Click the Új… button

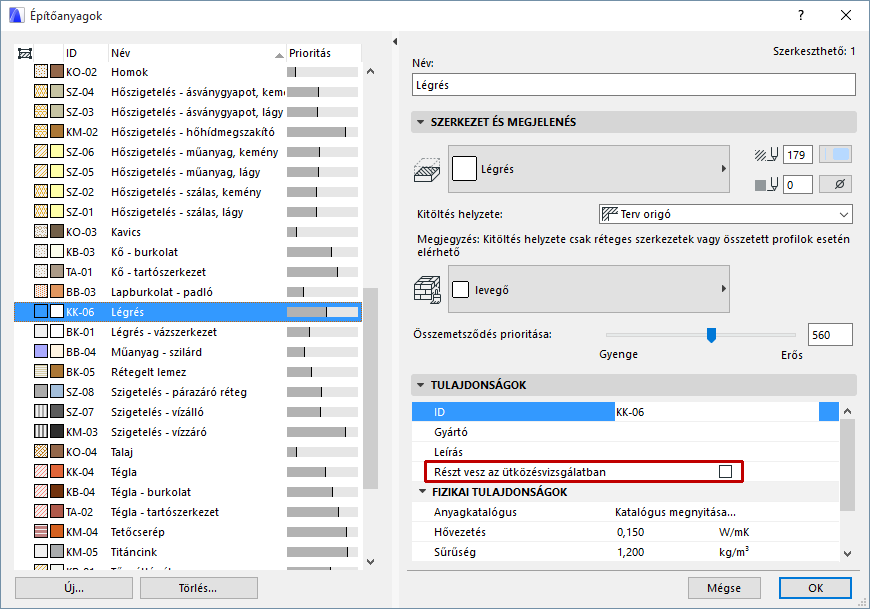pyautogui.click(x=72, y=588)
